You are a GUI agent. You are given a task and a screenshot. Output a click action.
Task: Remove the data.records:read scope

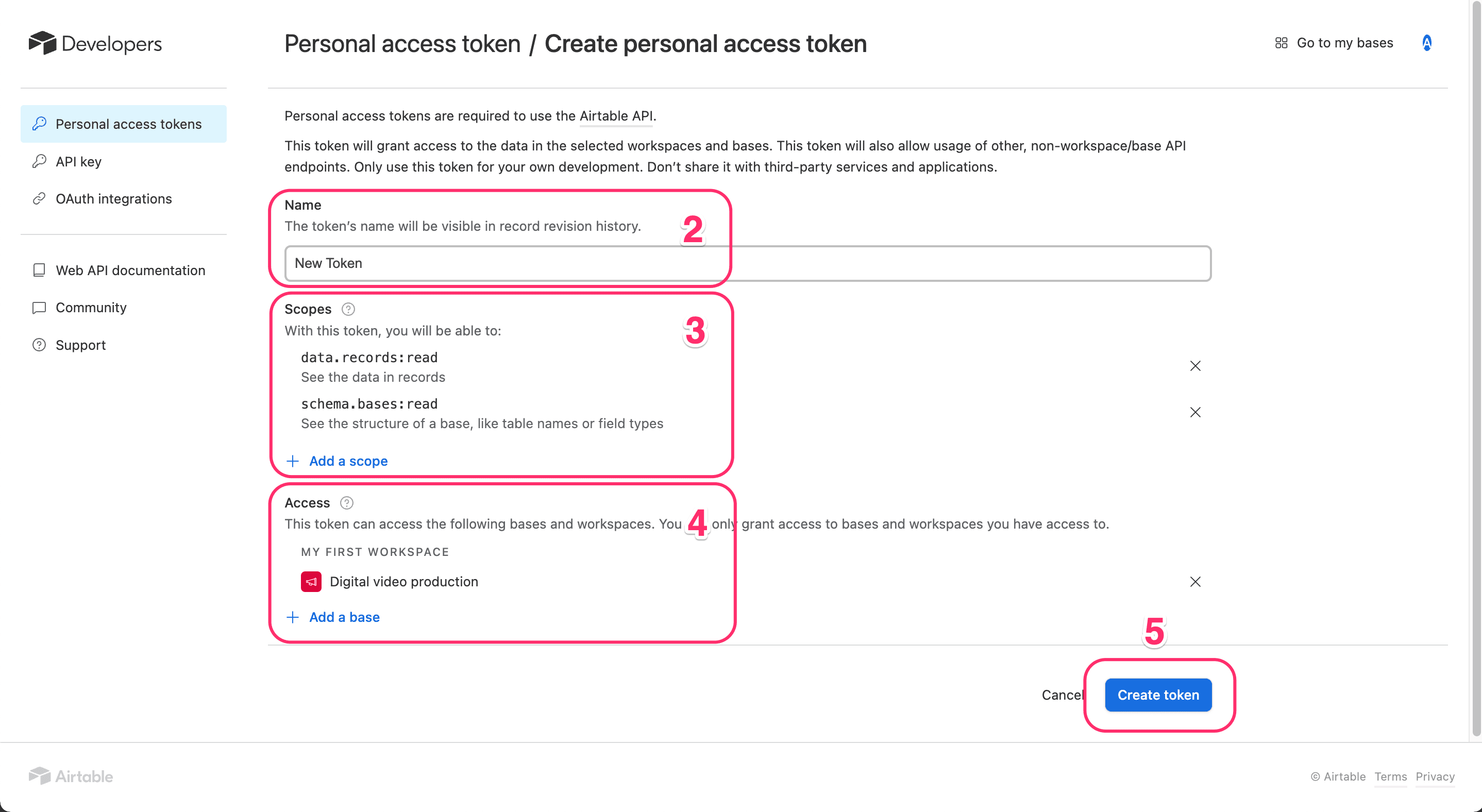[x=1195, y=366]
